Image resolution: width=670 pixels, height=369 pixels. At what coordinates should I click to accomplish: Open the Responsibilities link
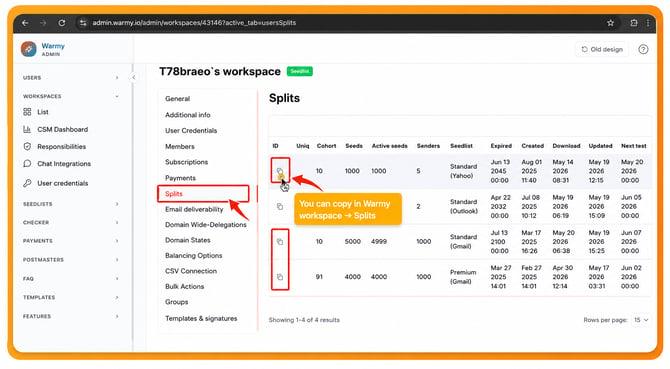tap(62, 146)
